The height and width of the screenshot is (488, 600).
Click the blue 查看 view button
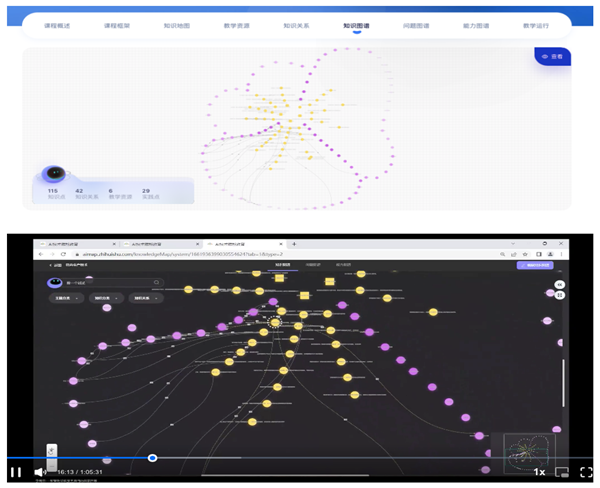pos(553,57)
